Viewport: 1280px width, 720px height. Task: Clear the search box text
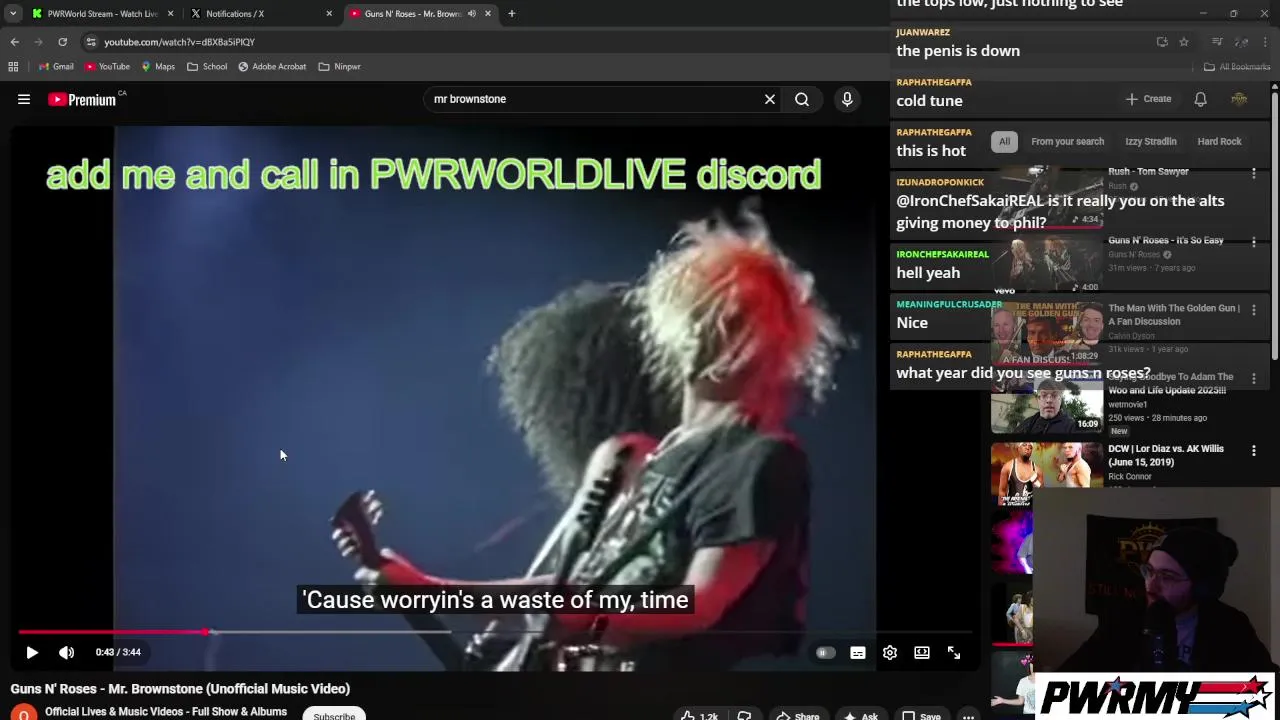[x=770, y=99]
